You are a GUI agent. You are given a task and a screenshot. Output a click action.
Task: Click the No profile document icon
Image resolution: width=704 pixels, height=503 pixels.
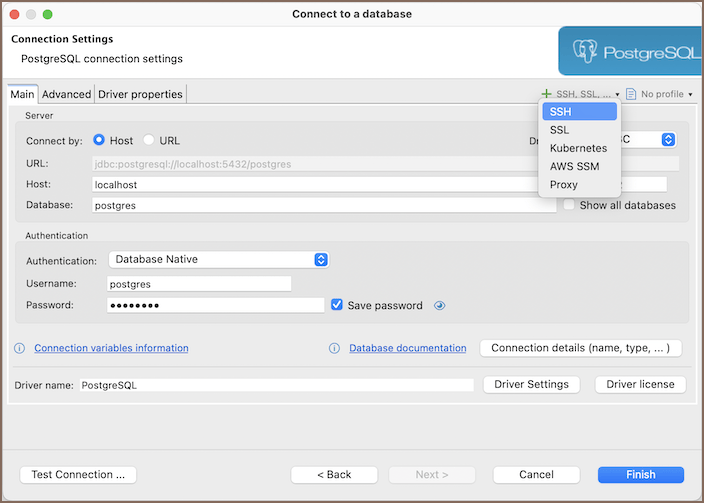pyautogui.click(x=631, y=94)
